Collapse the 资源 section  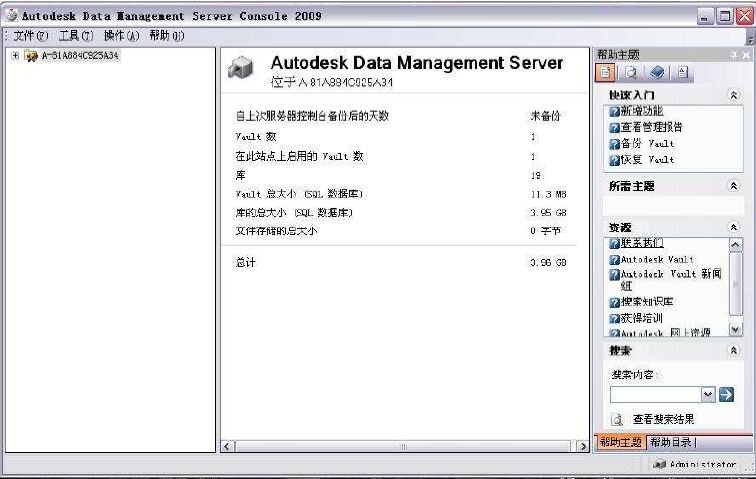coord(733,227)
